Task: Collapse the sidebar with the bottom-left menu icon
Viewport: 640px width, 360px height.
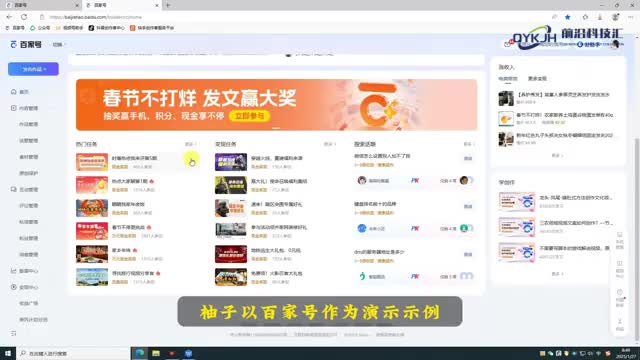Action: click(13, 333)
